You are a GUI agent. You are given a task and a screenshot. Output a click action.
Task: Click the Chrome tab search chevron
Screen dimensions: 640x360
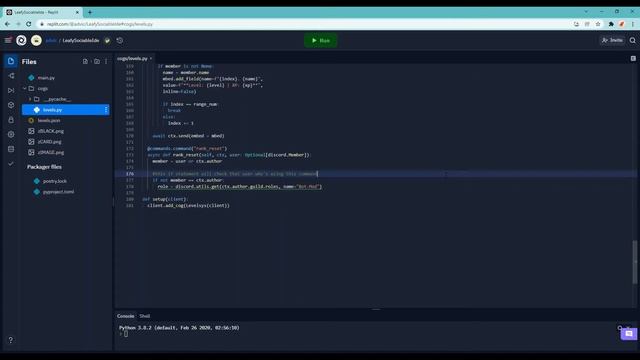(x=586, y=11)
